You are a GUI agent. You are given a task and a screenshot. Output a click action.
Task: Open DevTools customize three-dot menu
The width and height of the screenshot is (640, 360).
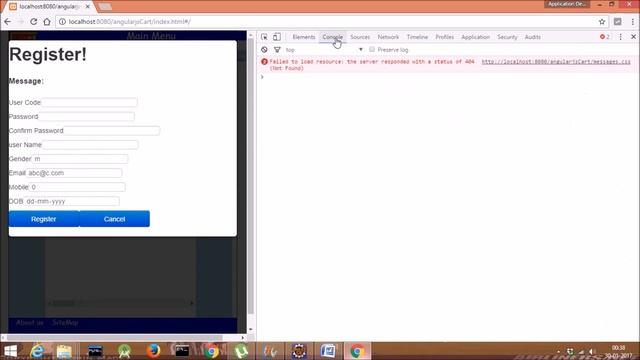click(x=620, y=37)
